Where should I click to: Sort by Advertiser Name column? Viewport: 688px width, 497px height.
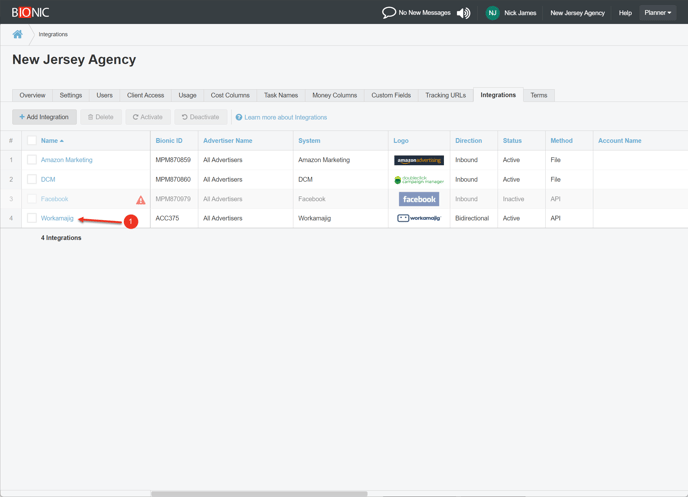(228, 141)
